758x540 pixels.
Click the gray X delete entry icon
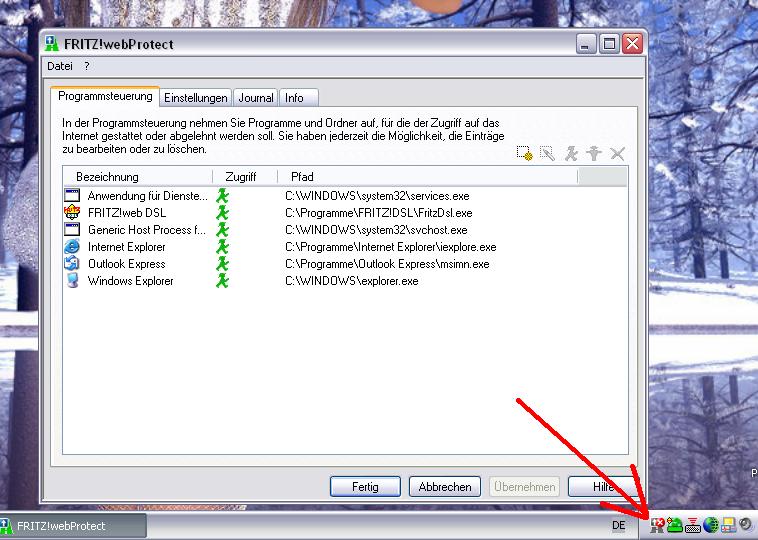click(617, 154)
